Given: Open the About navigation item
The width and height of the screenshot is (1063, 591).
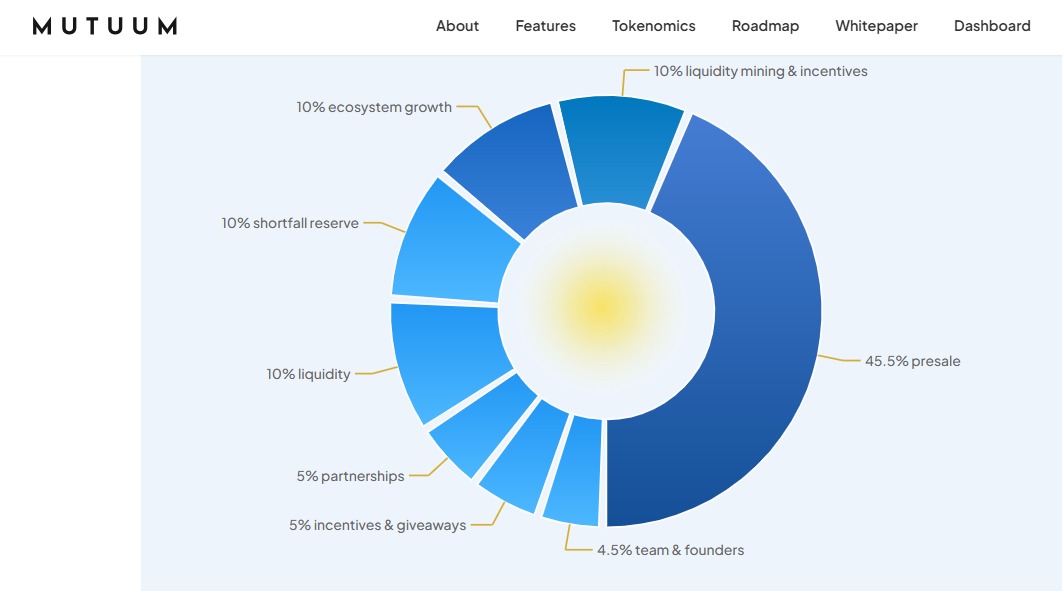Looking at the screenshot, I should click(456, 26).
